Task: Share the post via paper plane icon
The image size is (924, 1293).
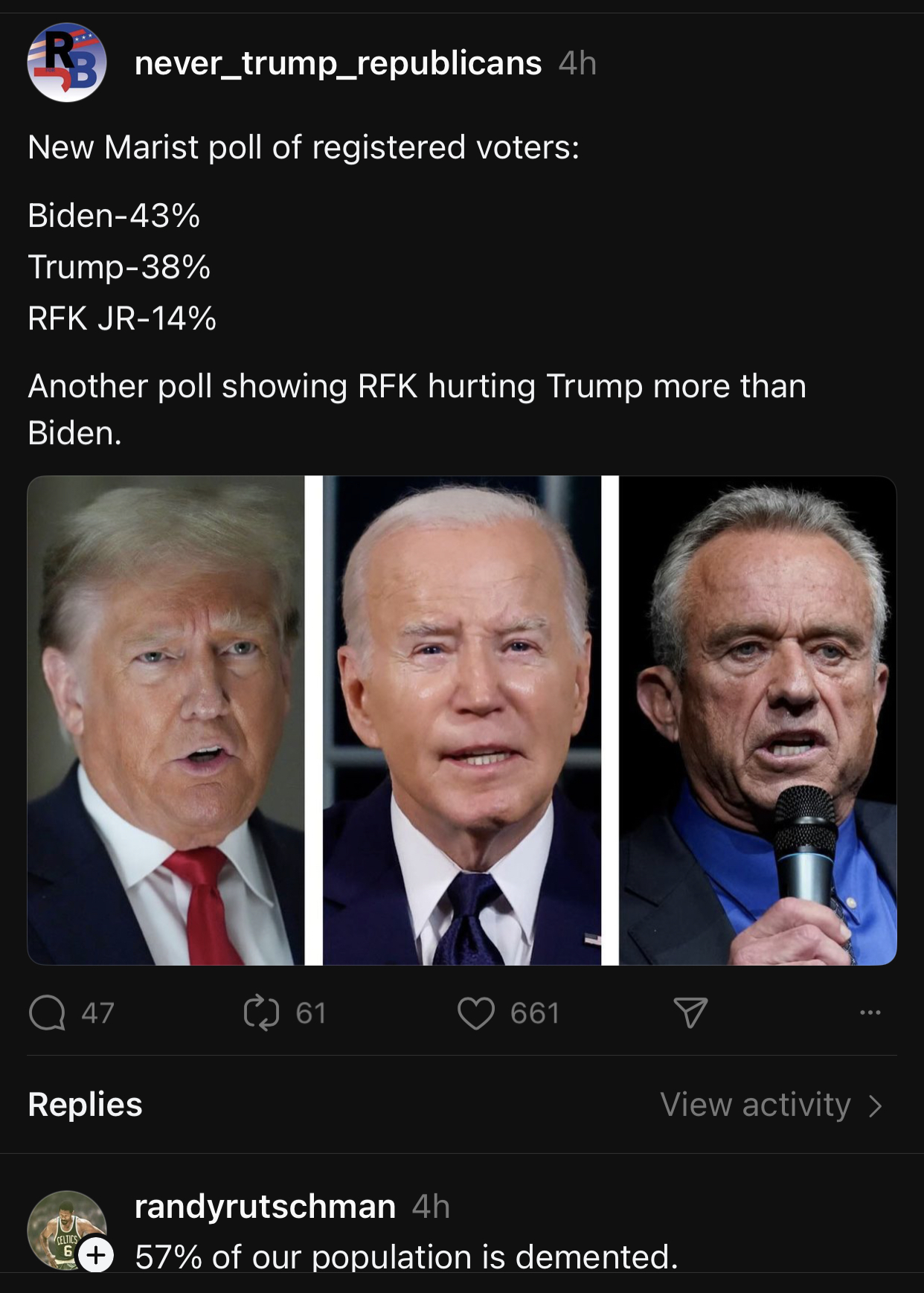Action: point(690,1013)
